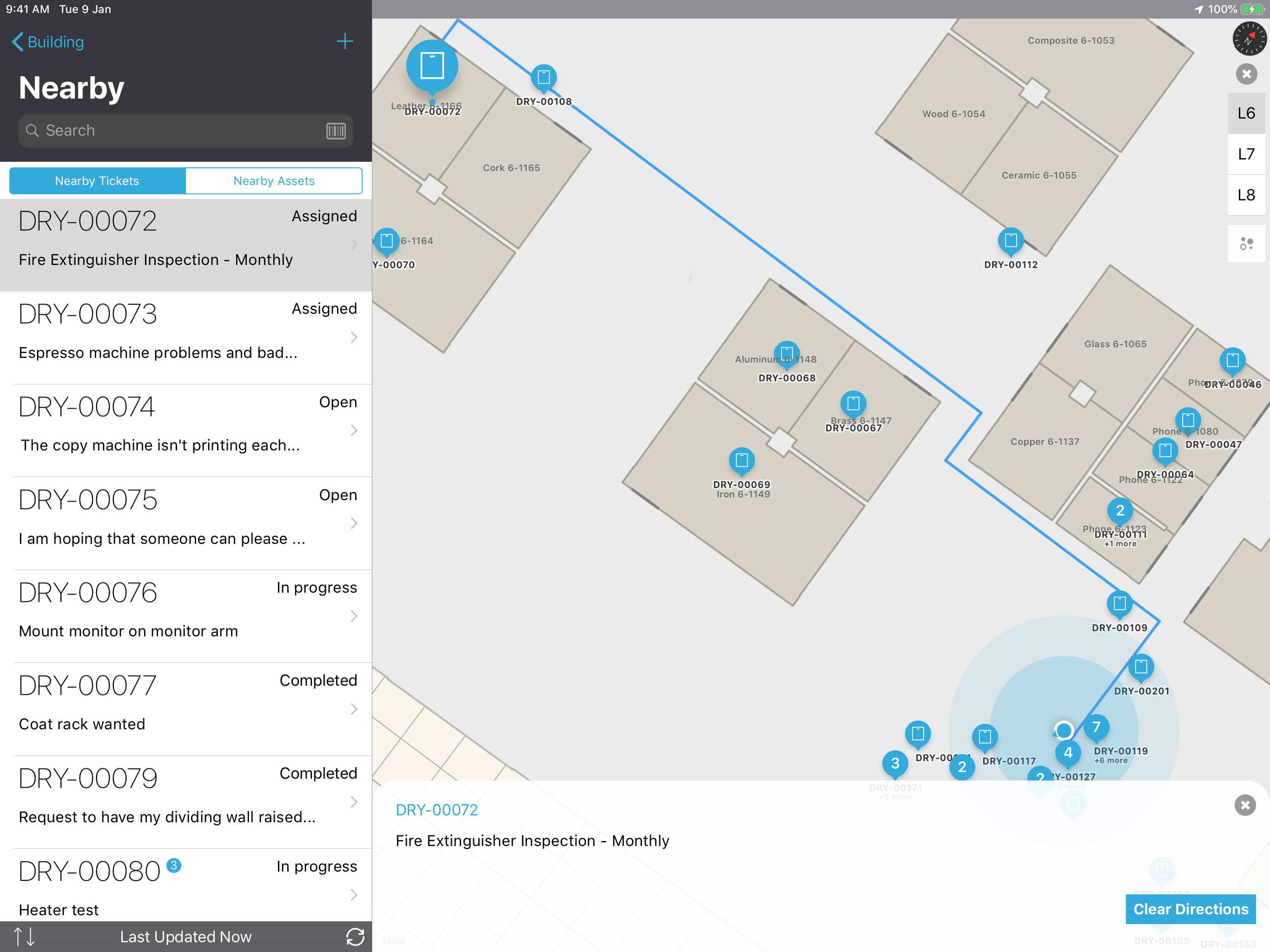Screen dimensions: 1270x952
Task: Select the DRY-00108 map pin
Action: (x=543, y=78)
